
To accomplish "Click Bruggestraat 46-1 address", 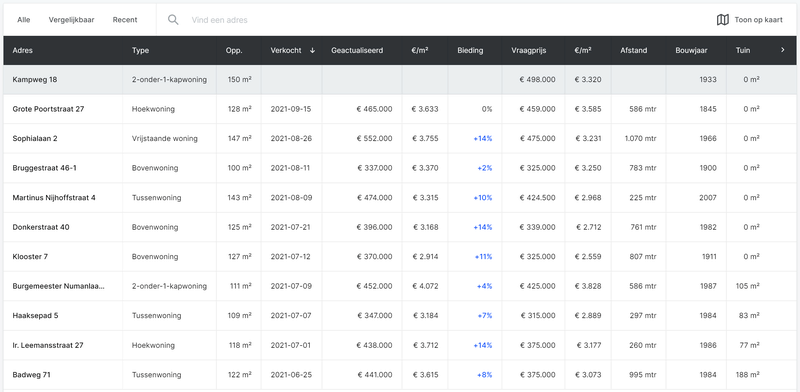I will [x=44, y=168].
